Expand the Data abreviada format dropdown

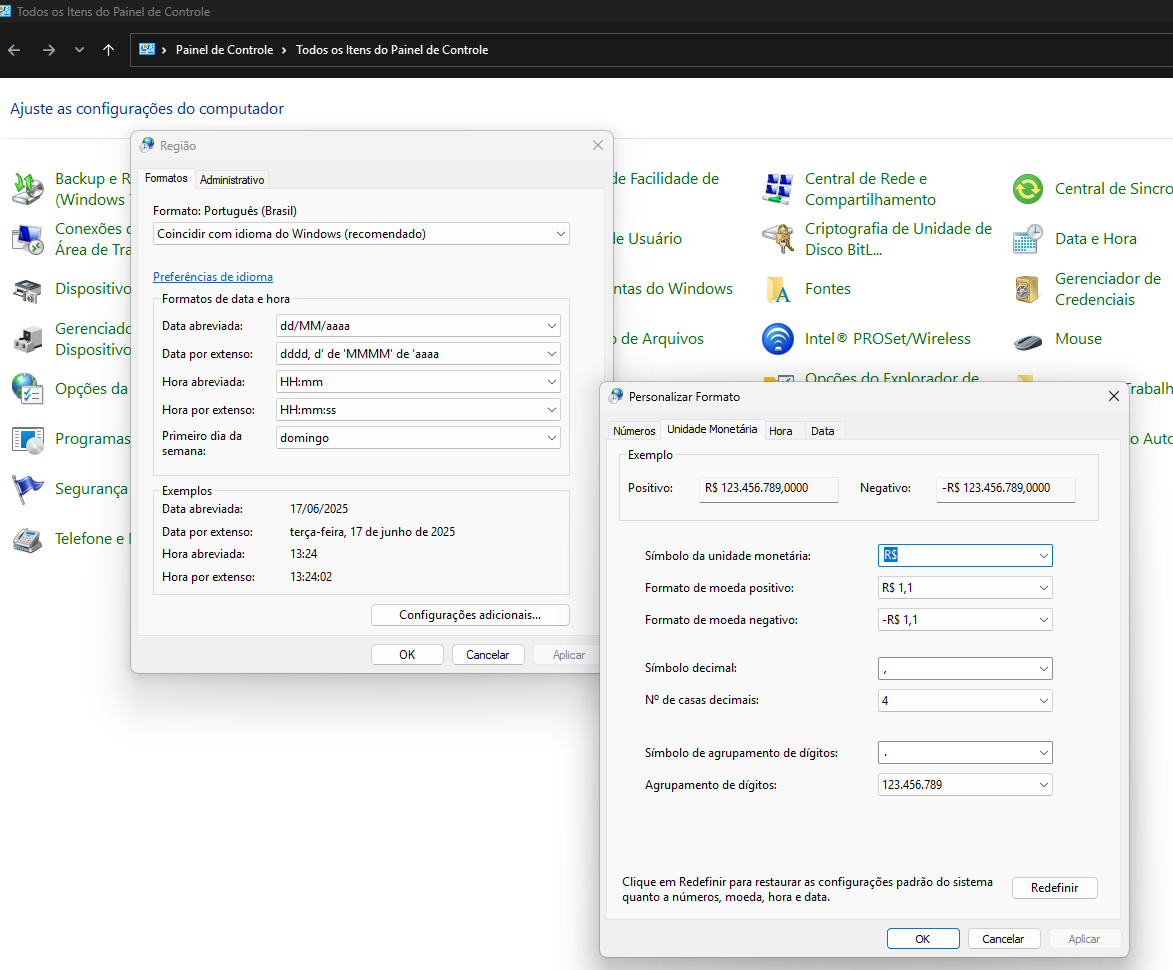(551, 326)
